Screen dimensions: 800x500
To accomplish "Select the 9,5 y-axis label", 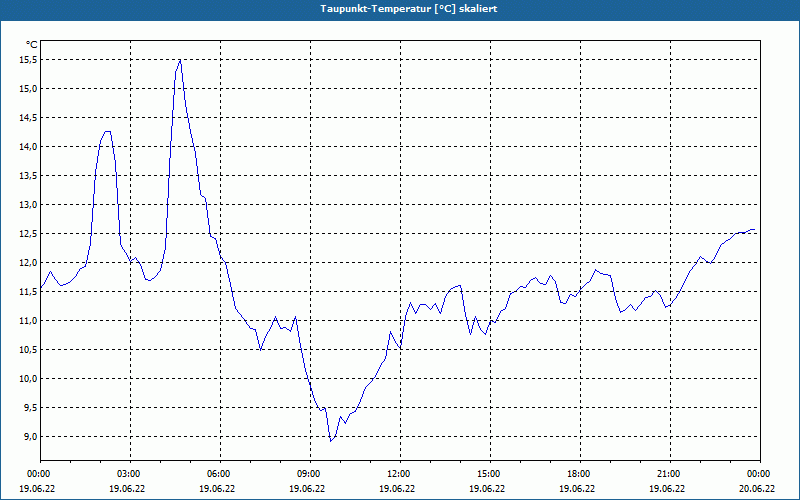I will click(x=31, y=408).
